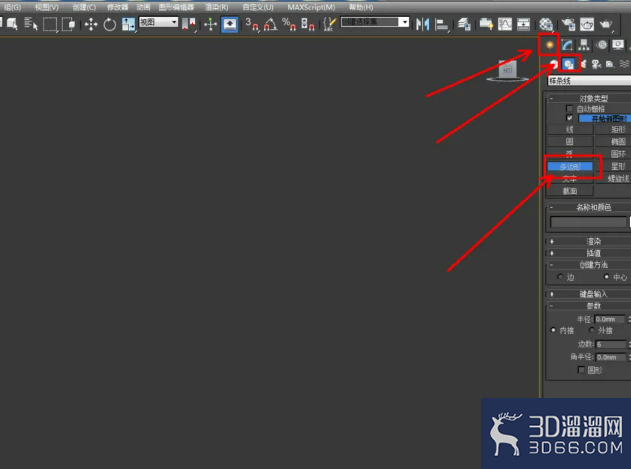This screenshot has height=469, width=631.
Task: Click Select and Manipulate icon
Action: click(x=210, y=25)
